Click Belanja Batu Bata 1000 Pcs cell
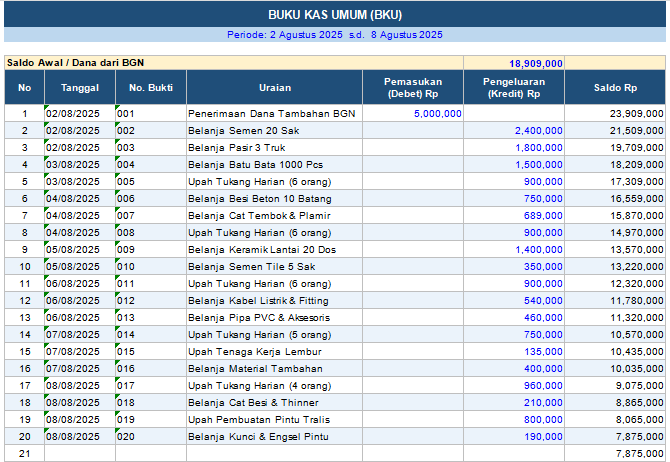The width and height of the screenshot is (670, 462). pos(274,165)
